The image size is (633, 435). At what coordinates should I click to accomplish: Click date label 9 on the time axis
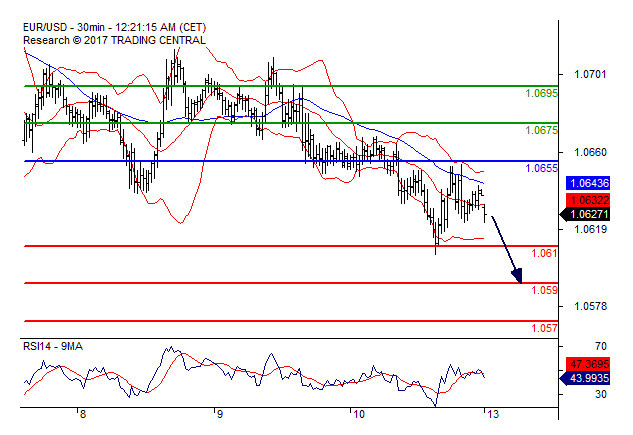point(220,414)
